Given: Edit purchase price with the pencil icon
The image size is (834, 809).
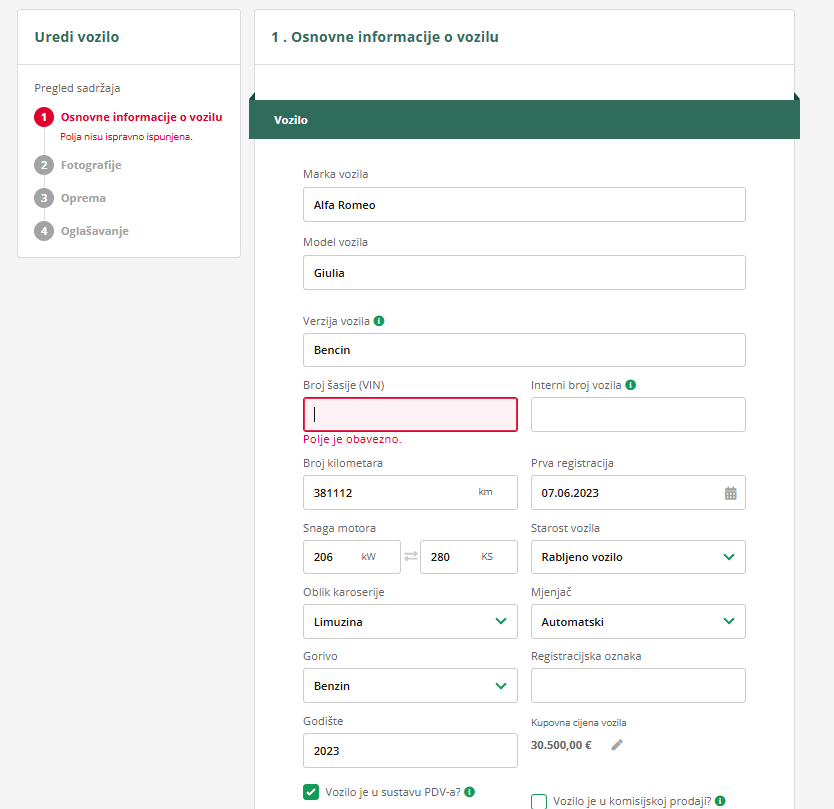Looking at the screenshot, I should point(617,744).
